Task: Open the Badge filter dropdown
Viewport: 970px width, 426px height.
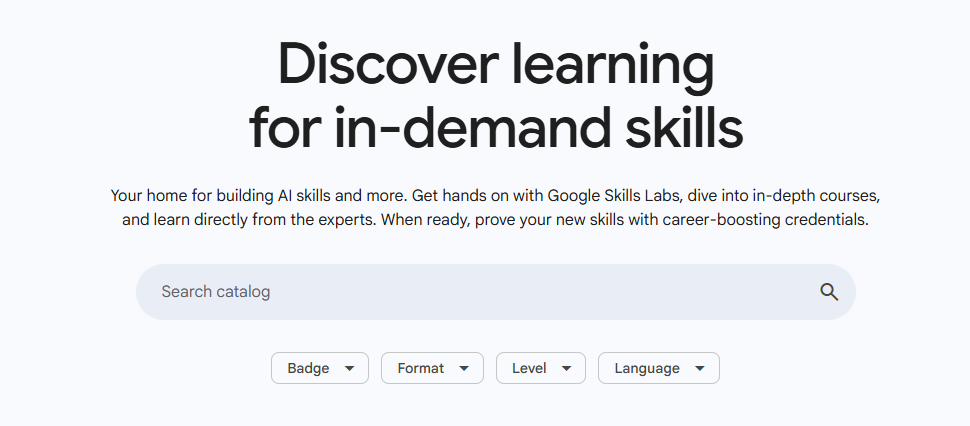Action: point(320,368)
